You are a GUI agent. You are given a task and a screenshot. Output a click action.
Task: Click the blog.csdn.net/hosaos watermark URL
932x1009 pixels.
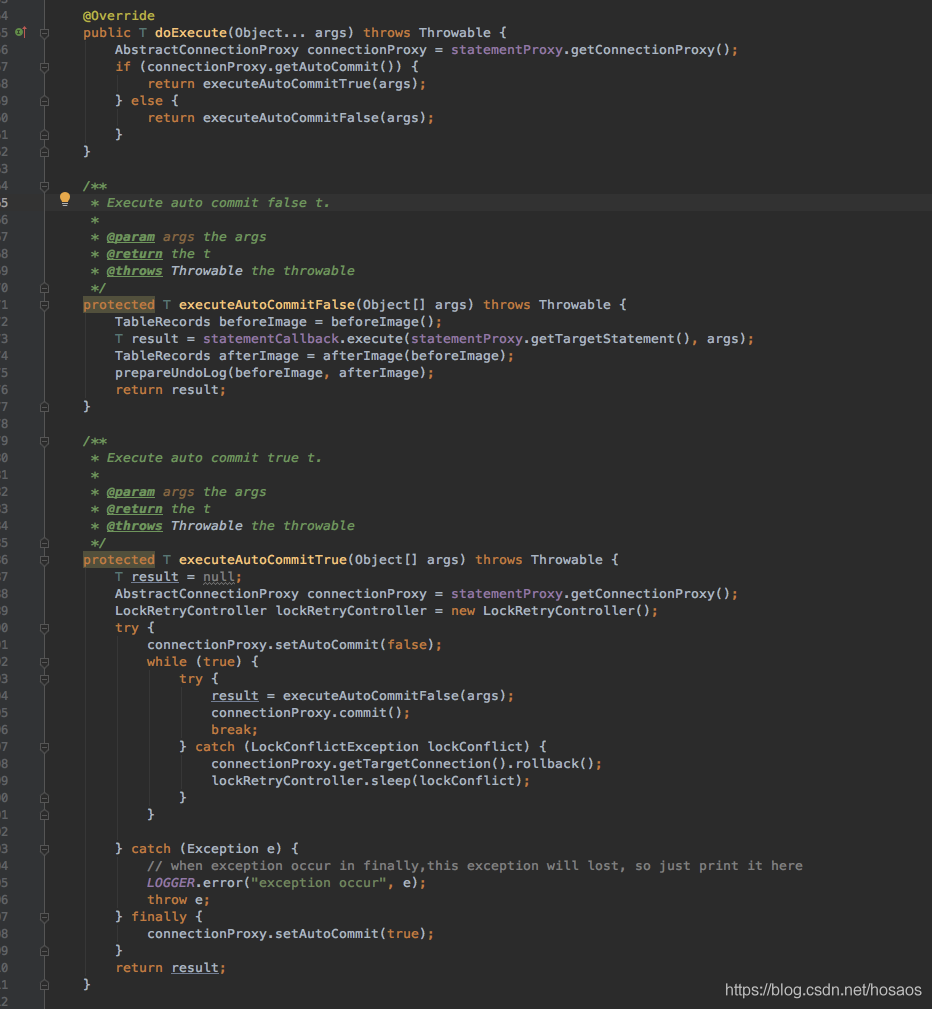click(x=824, y=989)
